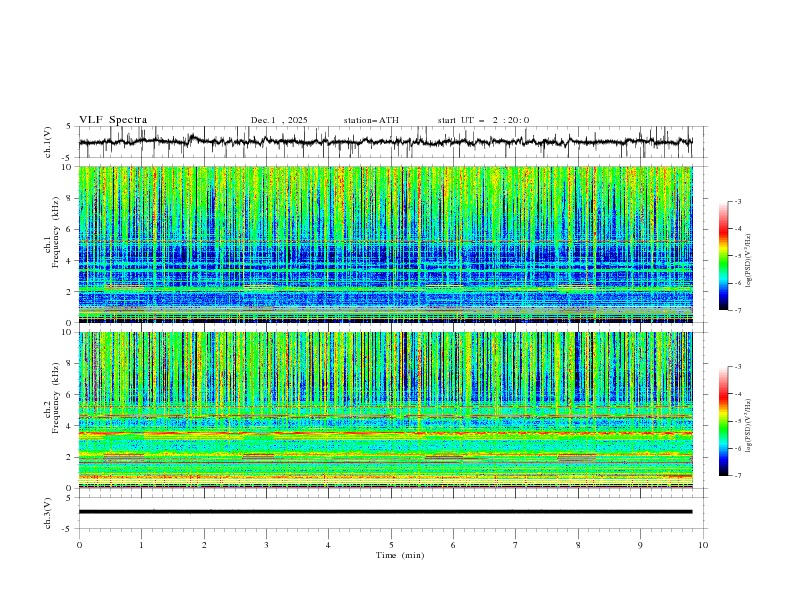Click the "station=ATH" header label
Viewport: 792px width, 612px height.
(x=371, y=120)
